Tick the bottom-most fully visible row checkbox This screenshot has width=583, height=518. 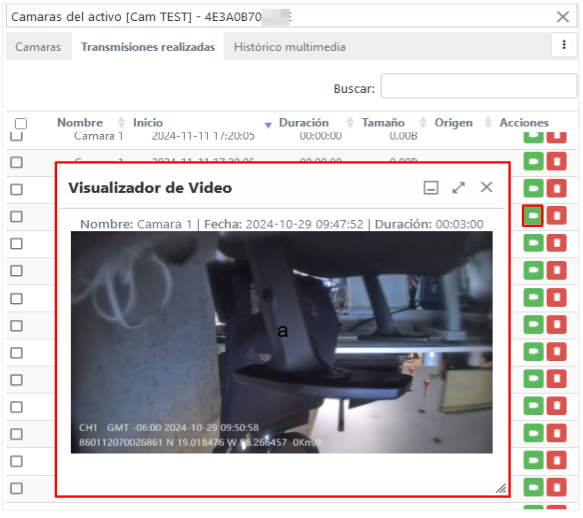(16, 488)
